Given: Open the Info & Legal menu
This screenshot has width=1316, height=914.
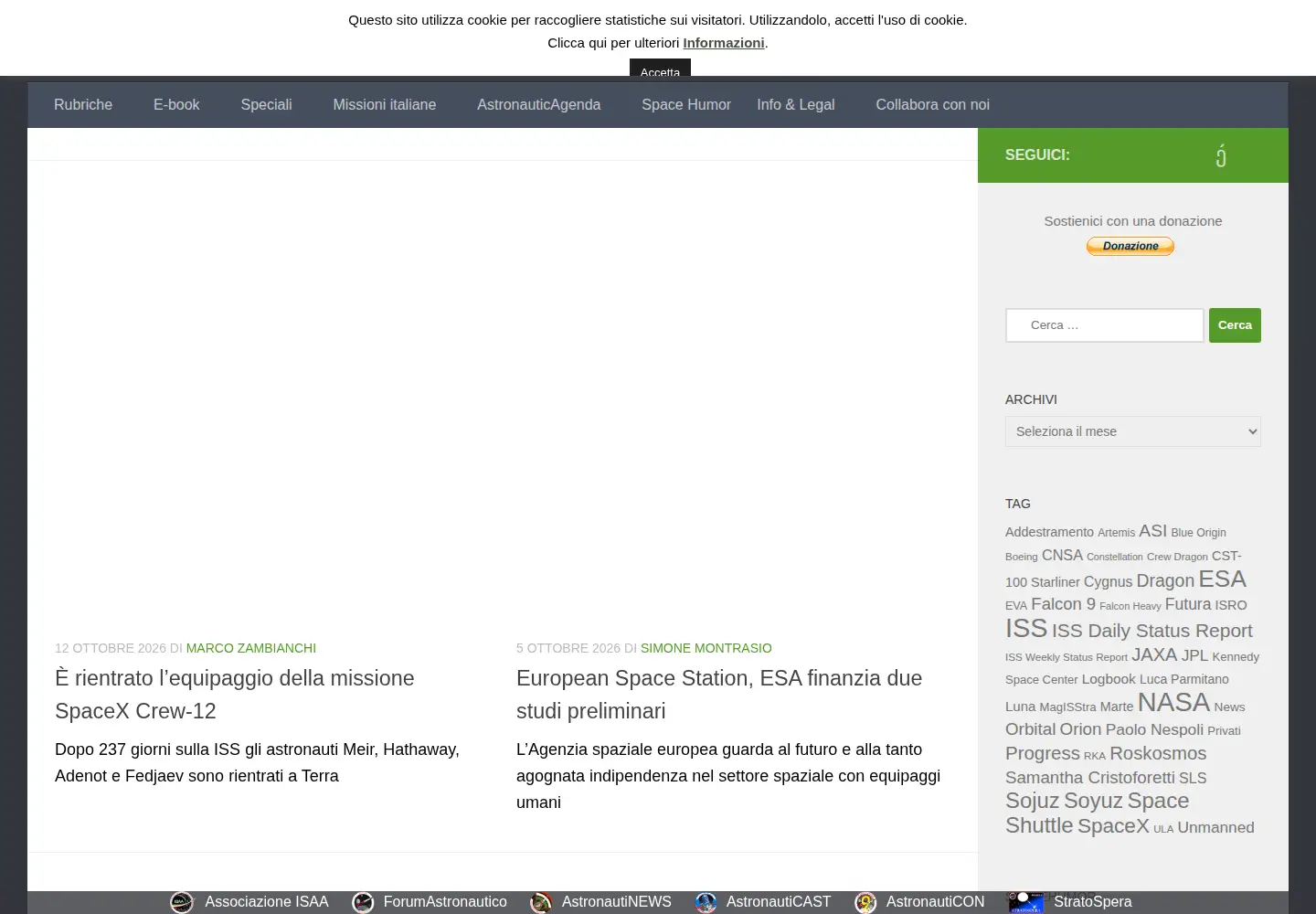Looking at the screenshot, I should pyautogui.click(x=796, y=105).
